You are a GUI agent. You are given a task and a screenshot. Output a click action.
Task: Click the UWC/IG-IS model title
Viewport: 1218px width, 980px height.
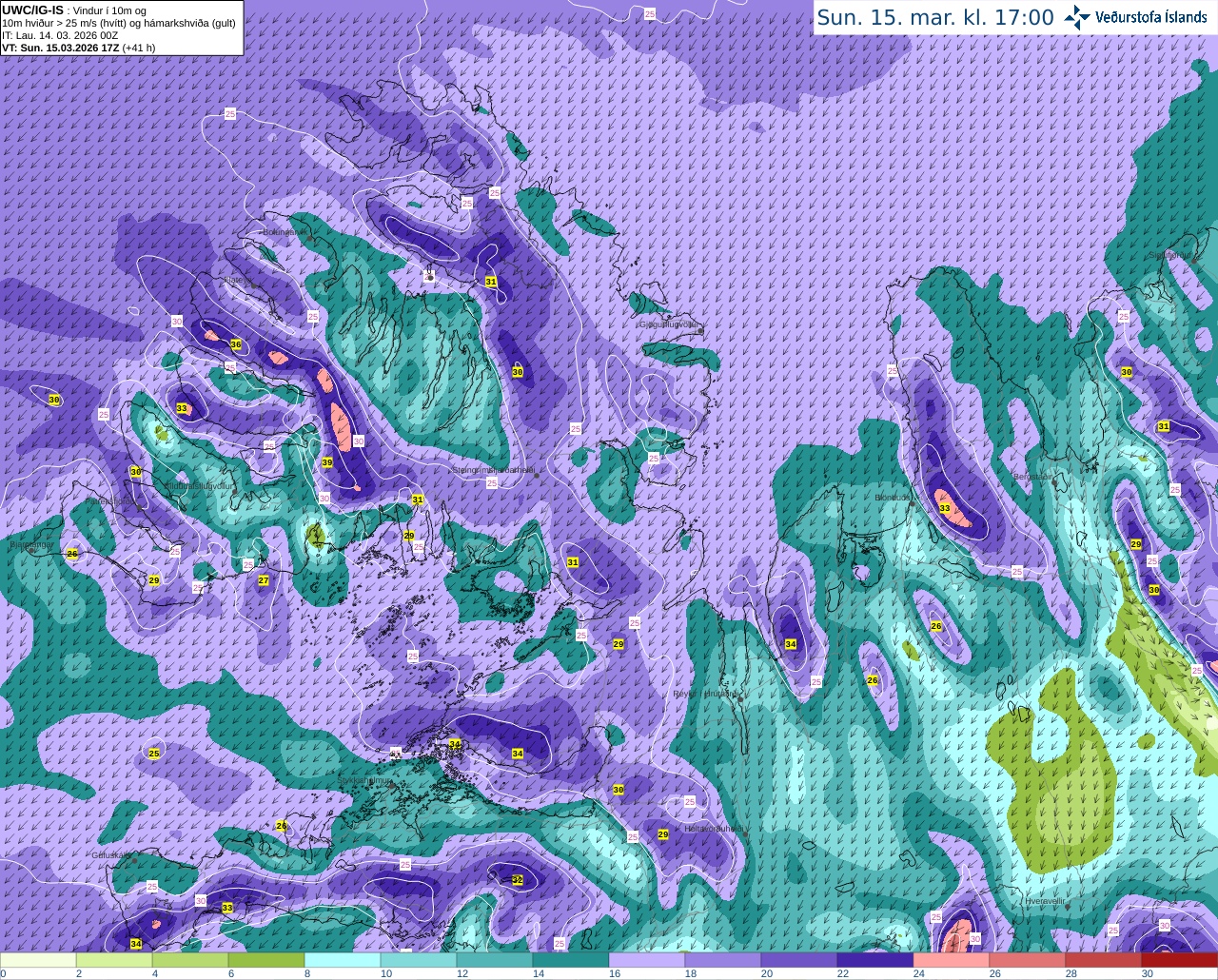(32, 10)
